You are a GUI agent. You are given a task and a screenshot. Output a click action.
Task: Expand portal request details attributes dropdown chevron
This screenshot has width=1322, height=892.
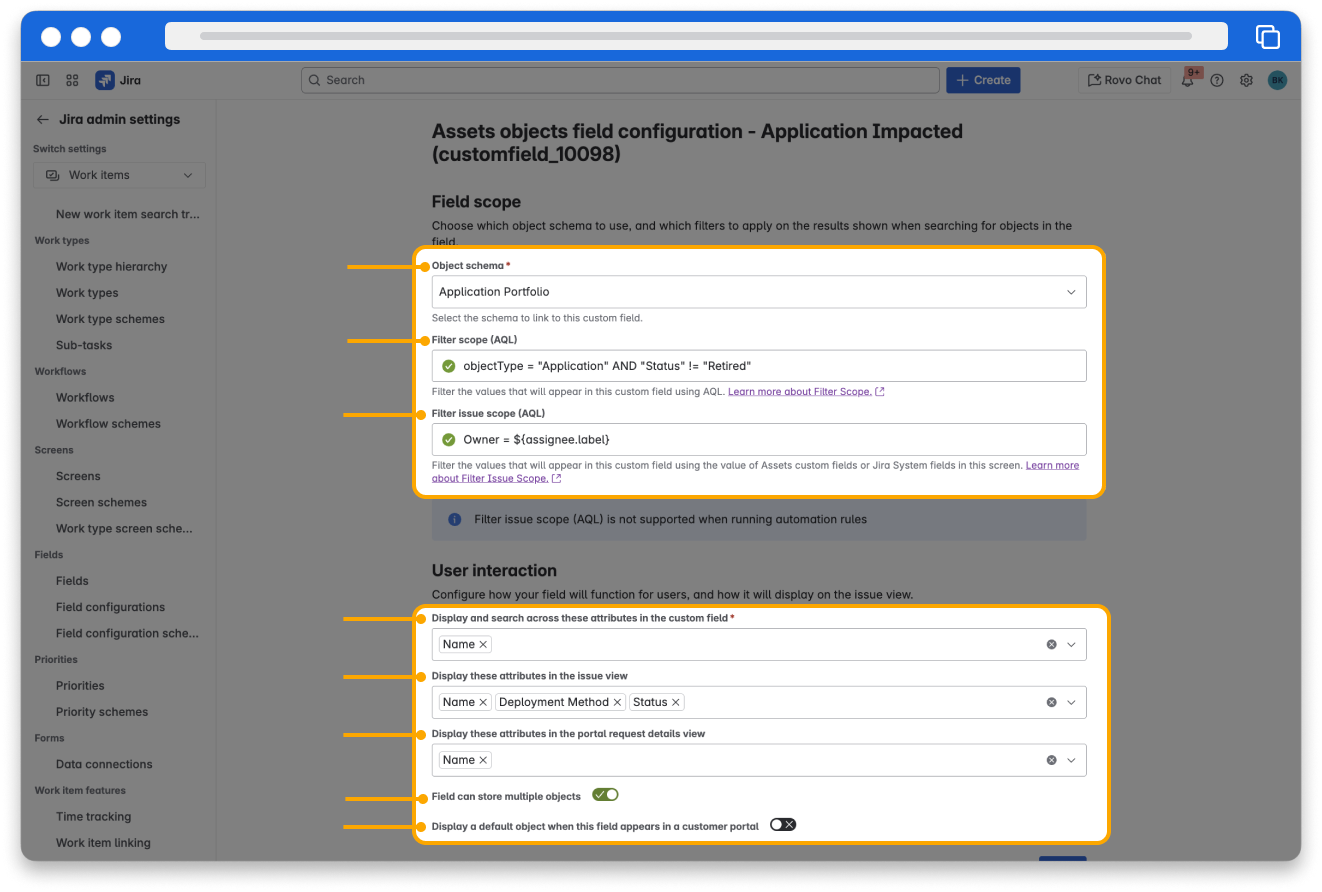(x=1071, y=760)
